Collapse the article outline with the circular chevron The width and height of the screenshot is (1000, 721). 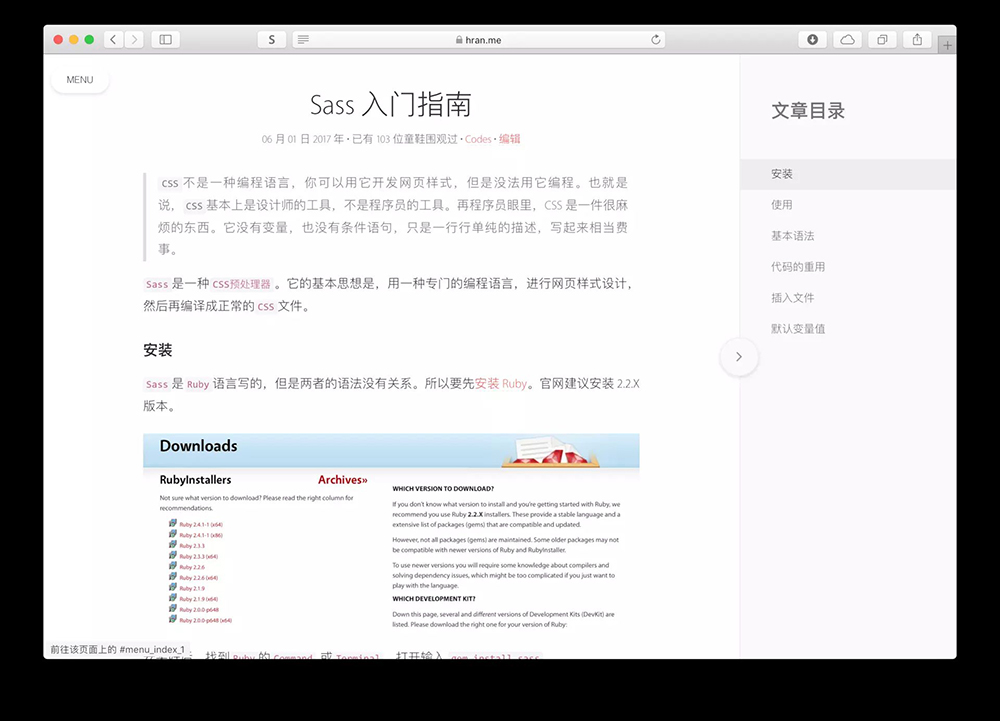click(x=739, y=356)
